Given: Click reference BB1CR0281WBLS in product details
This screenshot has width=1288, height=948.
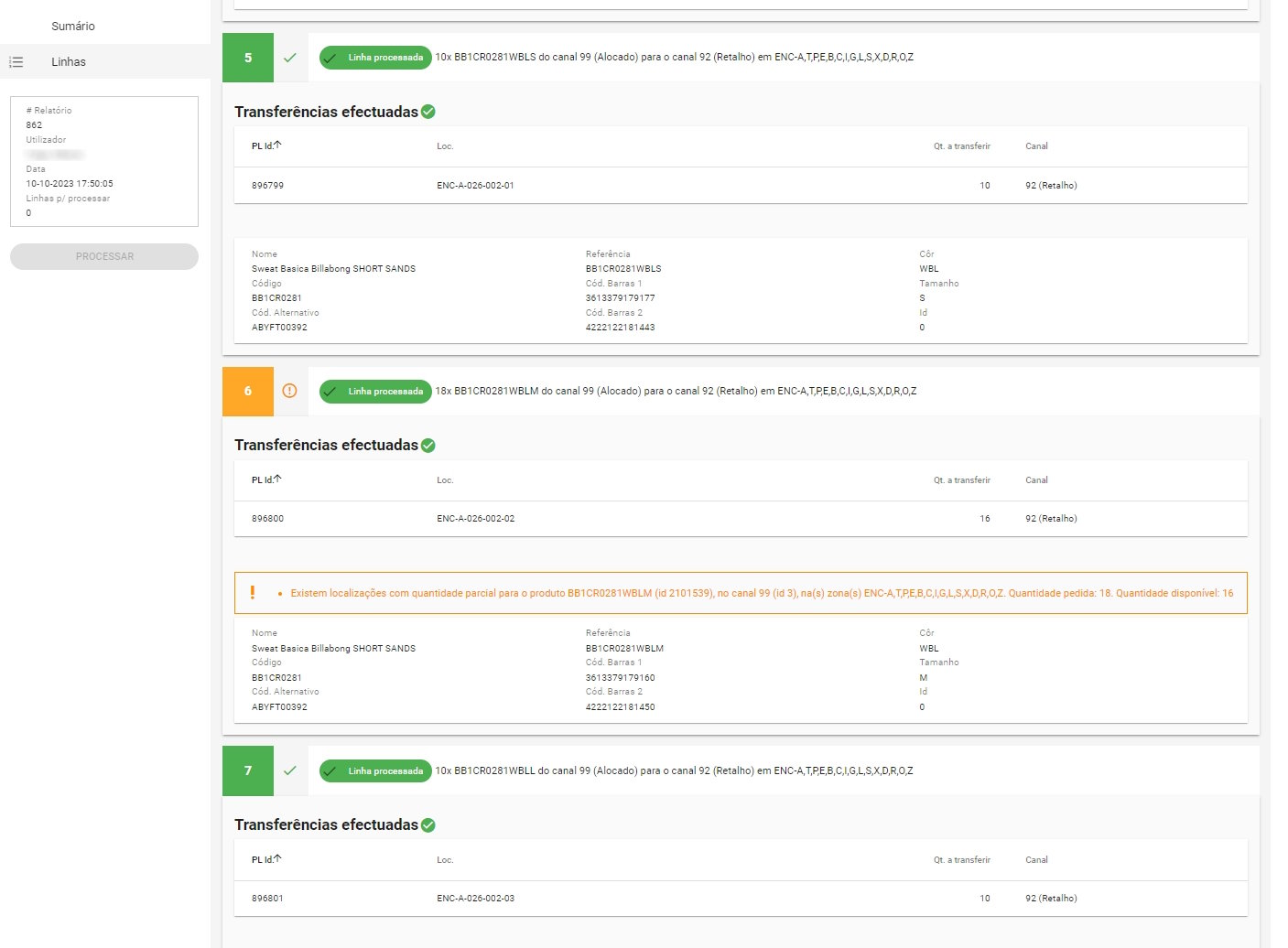Looking at the screenshot, I should [x=623, y=269].
